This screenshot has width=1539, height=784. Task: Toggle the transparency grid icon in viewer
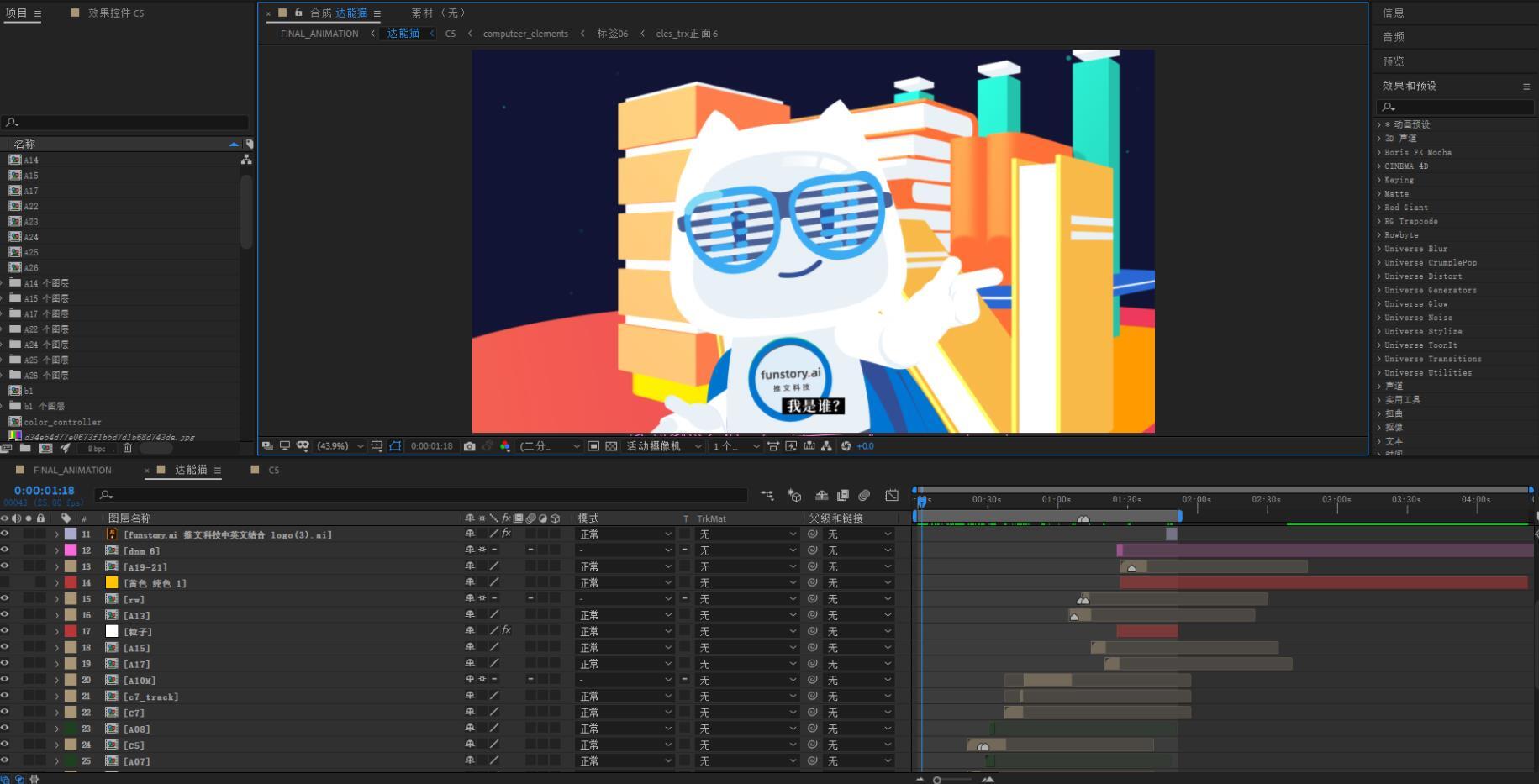(x=611, y=446)
